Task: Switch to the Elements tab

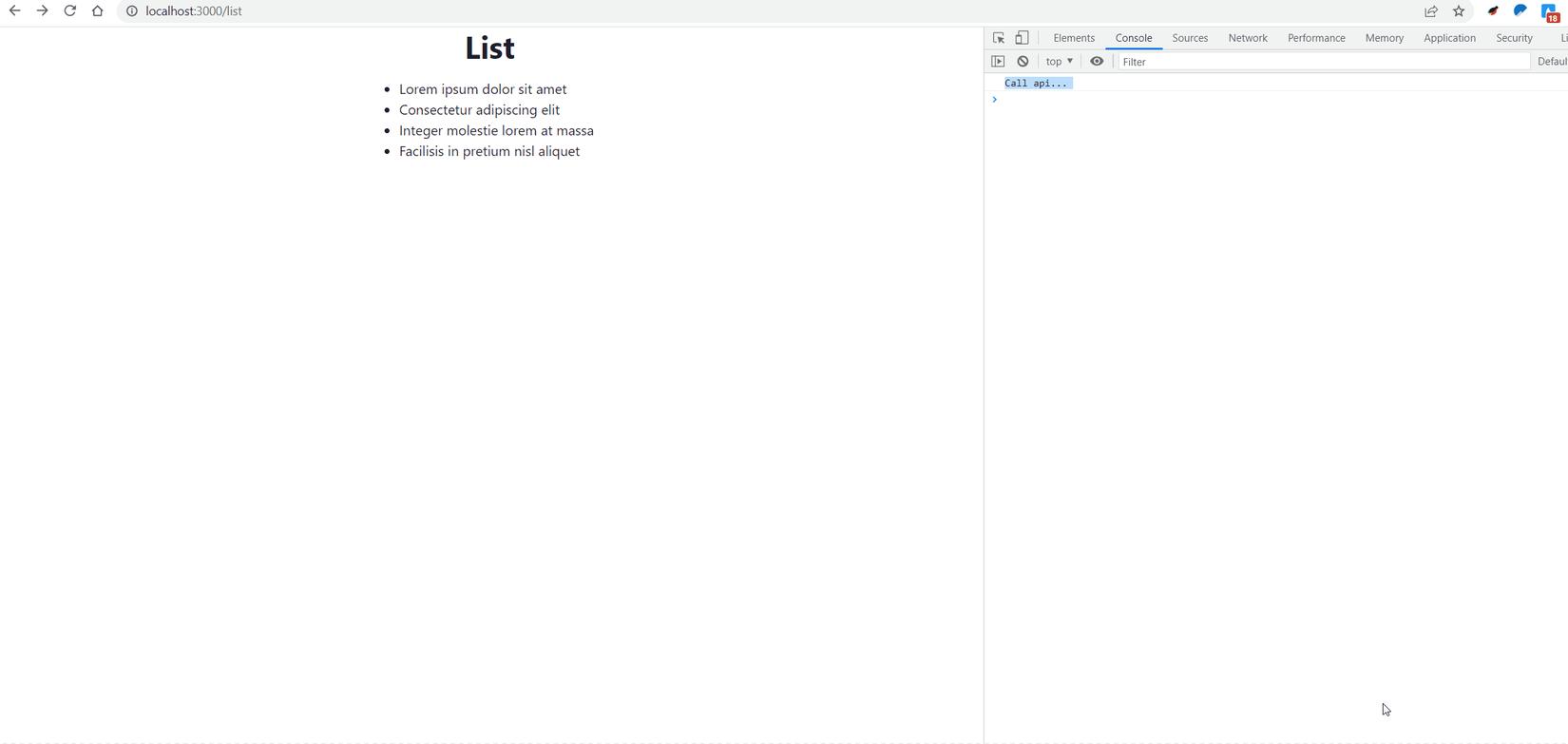Action: tap(1074, 38)
